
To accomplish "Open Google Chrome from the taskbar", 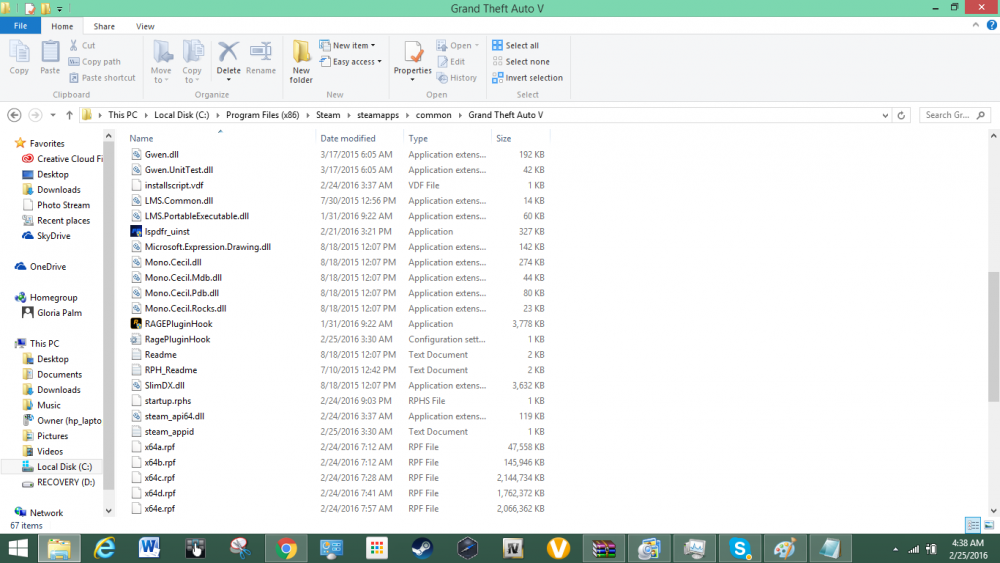I will 286,548.
